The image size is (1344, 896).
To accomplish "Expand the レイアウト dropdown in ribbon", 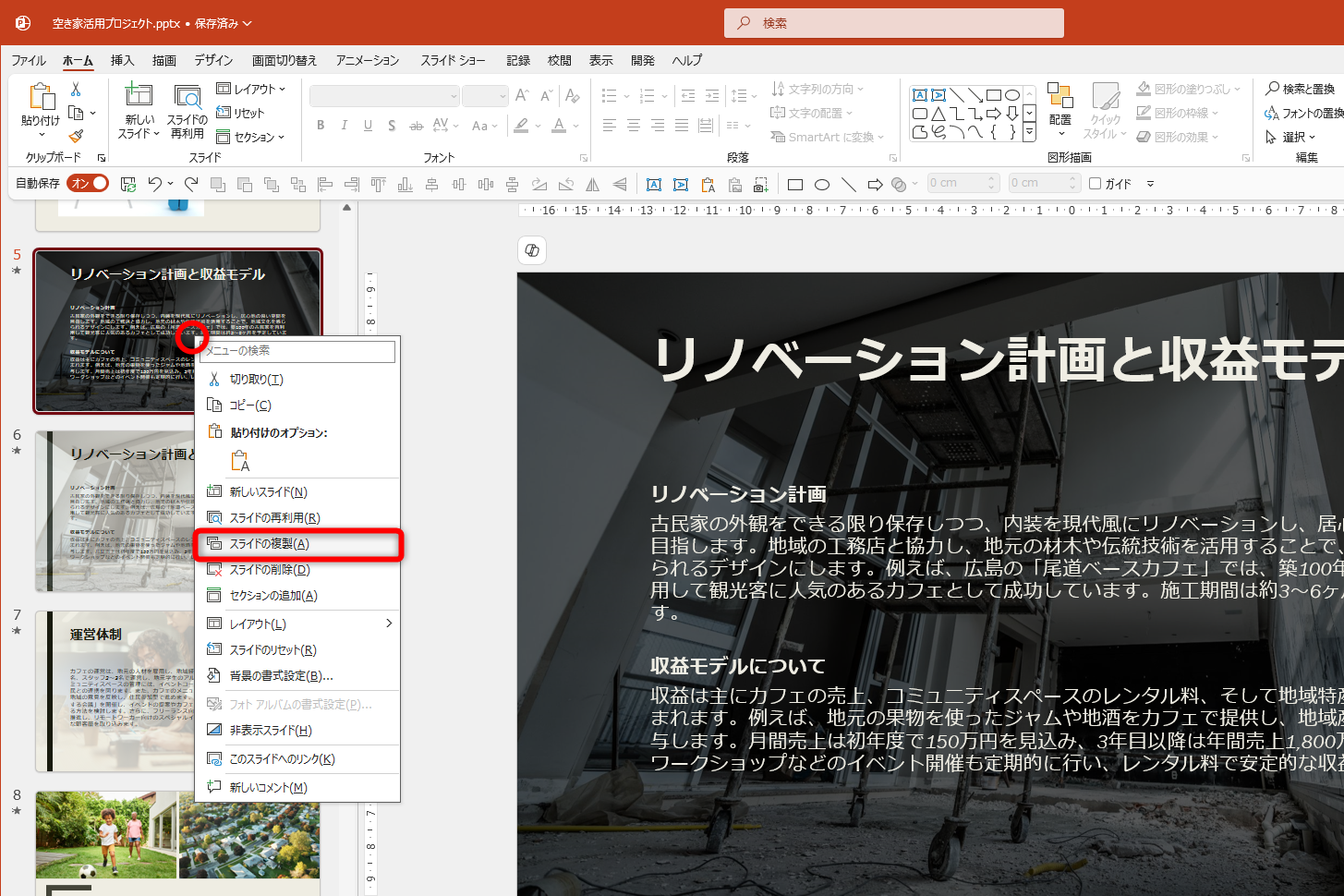I will [x=251, y=89].
